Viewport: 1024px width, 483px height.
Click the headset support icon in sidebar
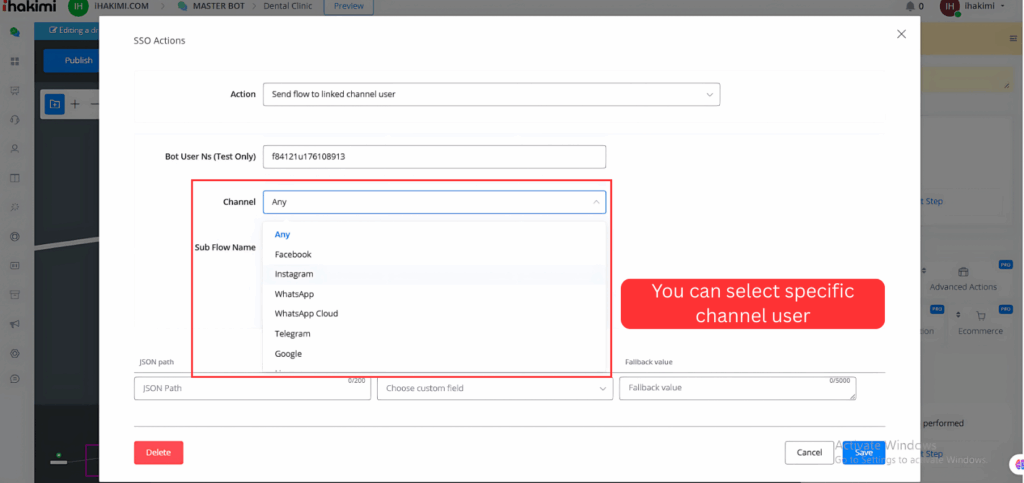coord(15,120)
